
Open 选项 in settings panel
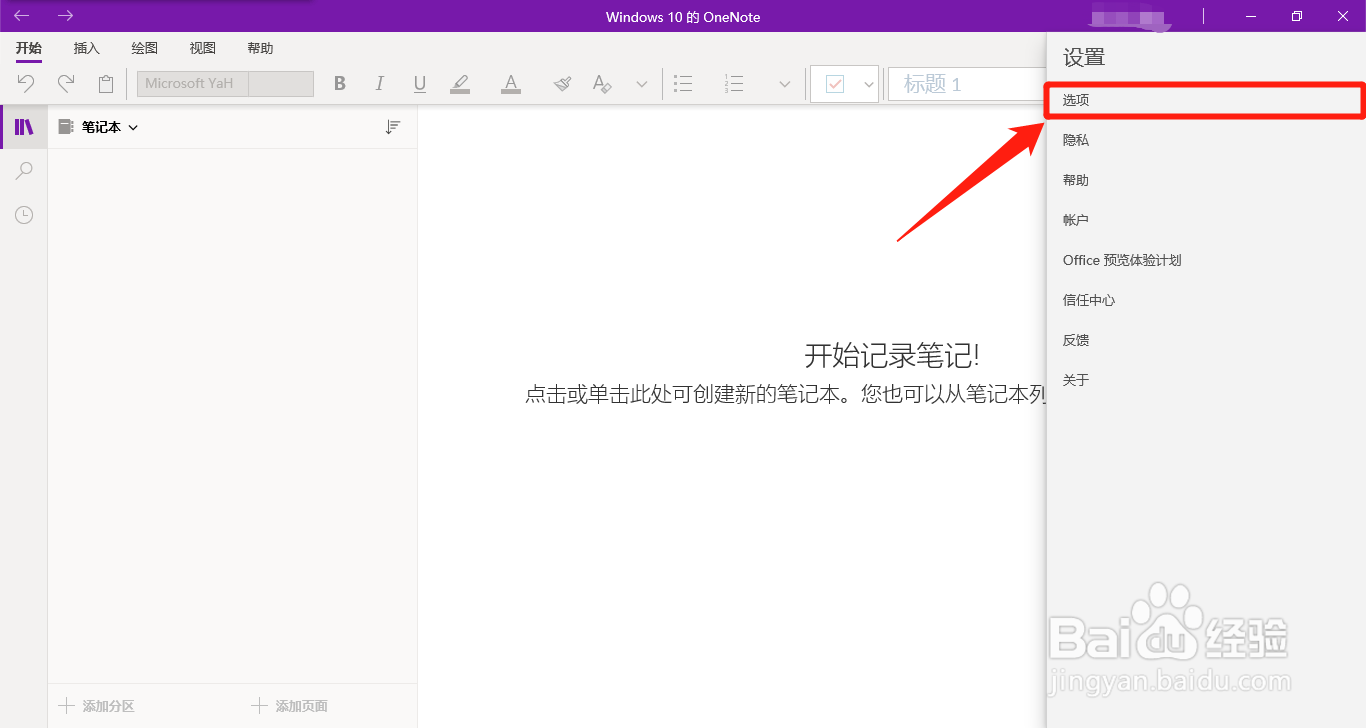click(x=1204, y=101)
